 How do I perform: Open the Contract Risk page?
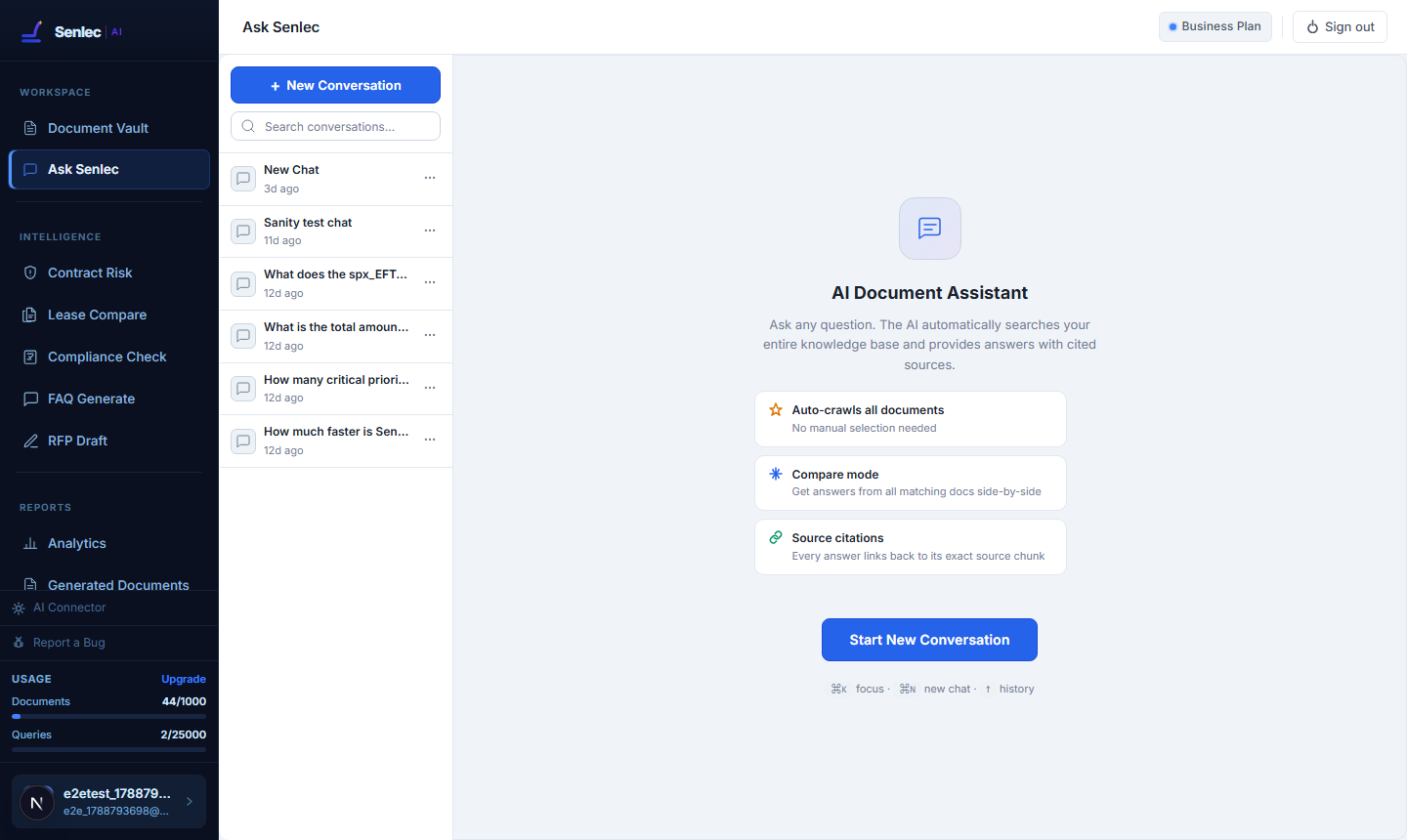click(x=109, y=273)
